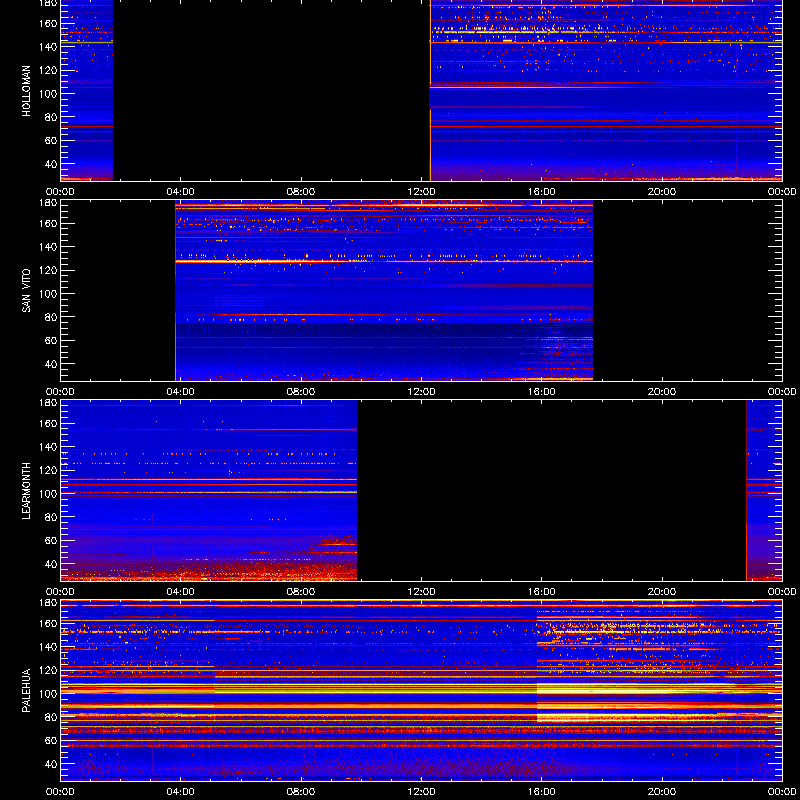The image size is (800, 800).
Task: Click Learmonth panel's 04:00 time label
Action: [x=181, y=592]
